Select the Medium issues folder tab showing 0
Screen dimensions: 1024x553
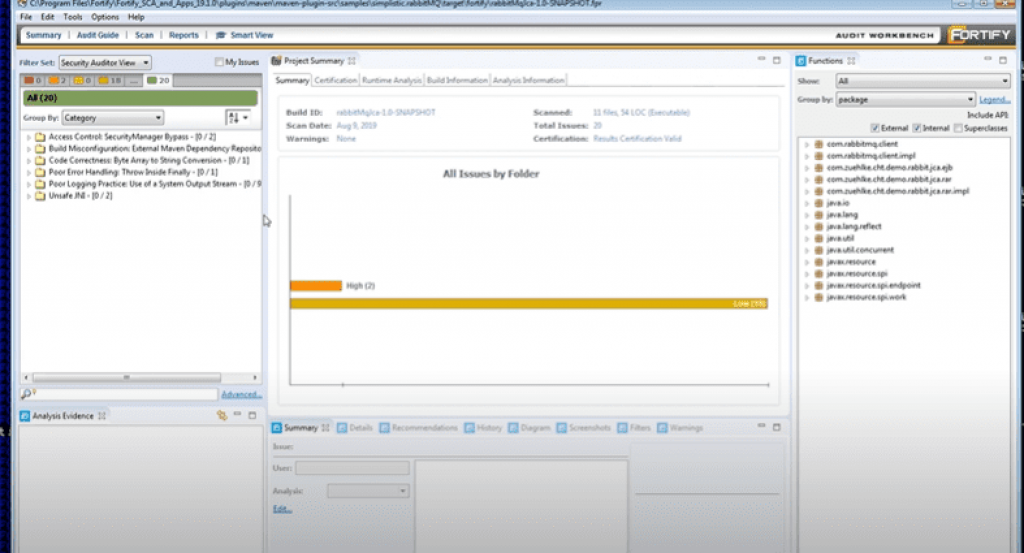(82, 80)
